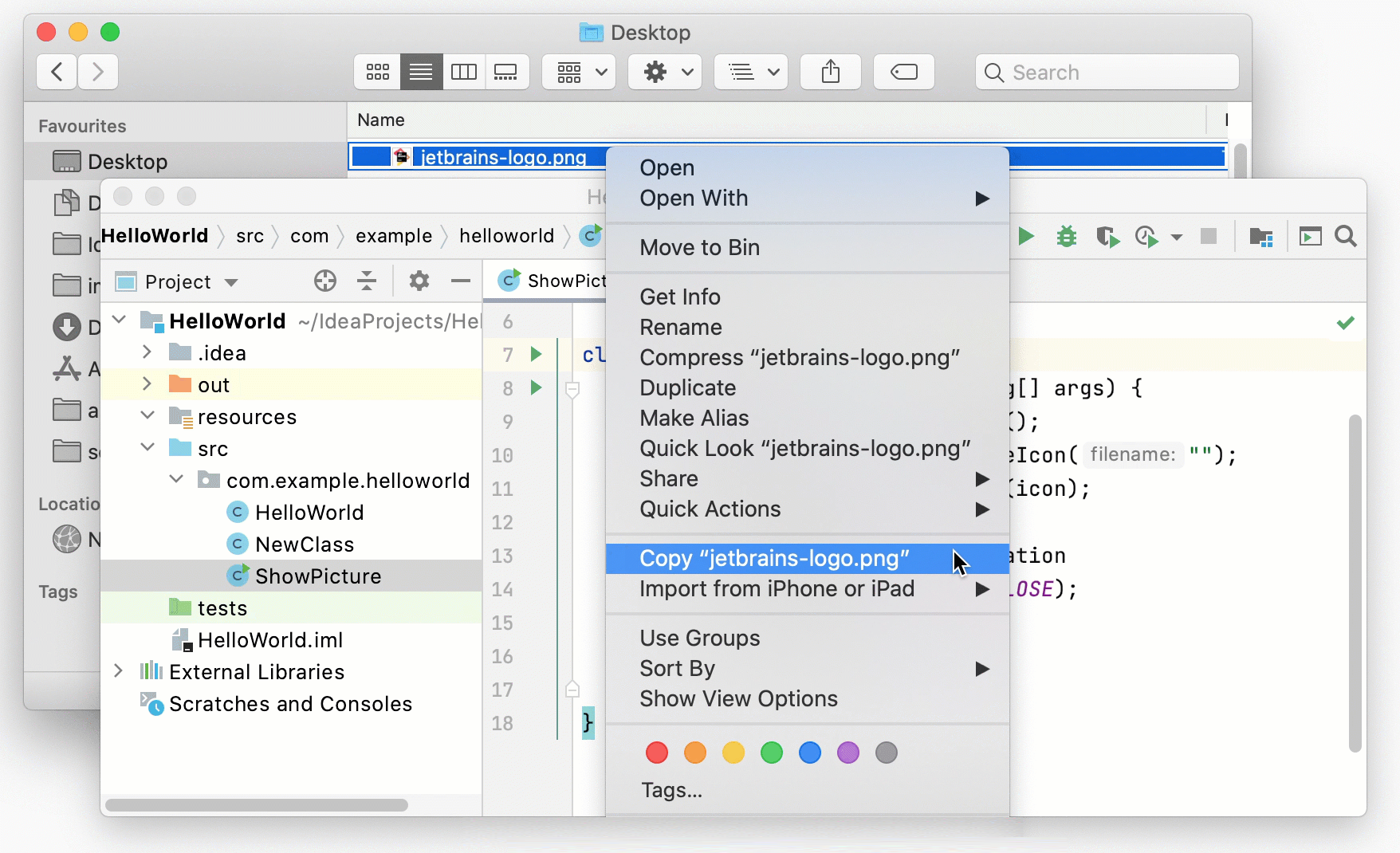Select Opened File in the Project panel
The image size is (1400, 853).
click(324, 281)
